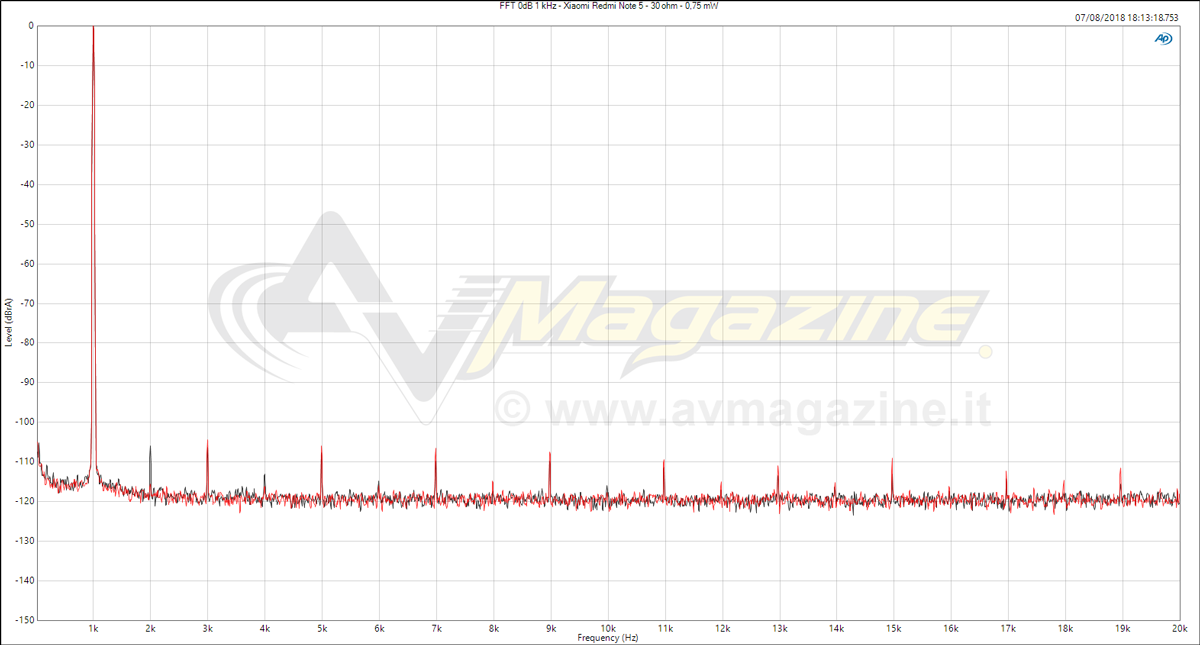Click the 11k frequency axis tick label
1200x645 pixels.
[x=665, y=629]
